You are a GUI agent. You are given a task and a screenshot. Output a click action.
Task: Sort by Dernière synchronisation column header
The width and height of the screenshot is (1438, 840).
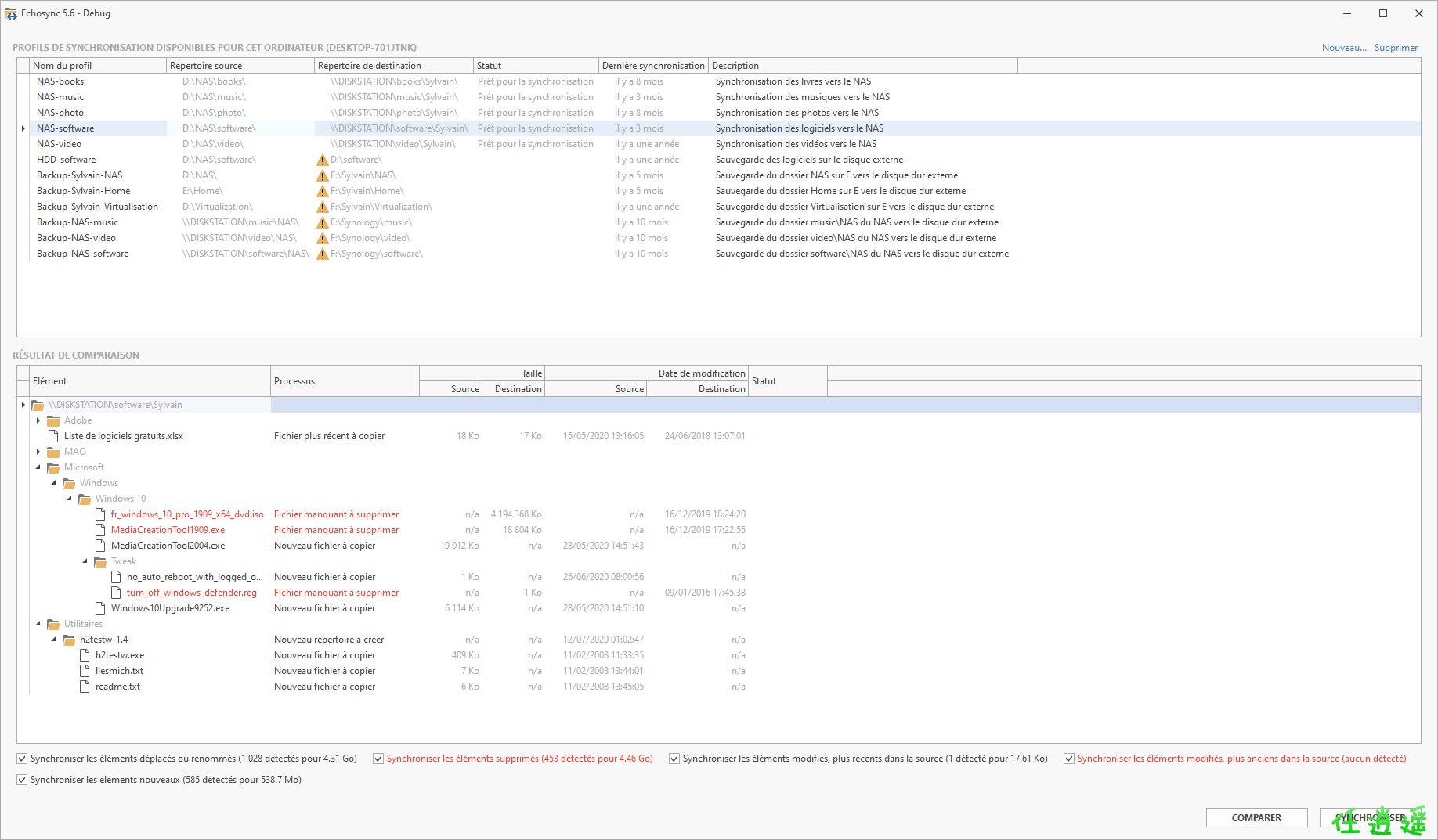tap(653, 66)
